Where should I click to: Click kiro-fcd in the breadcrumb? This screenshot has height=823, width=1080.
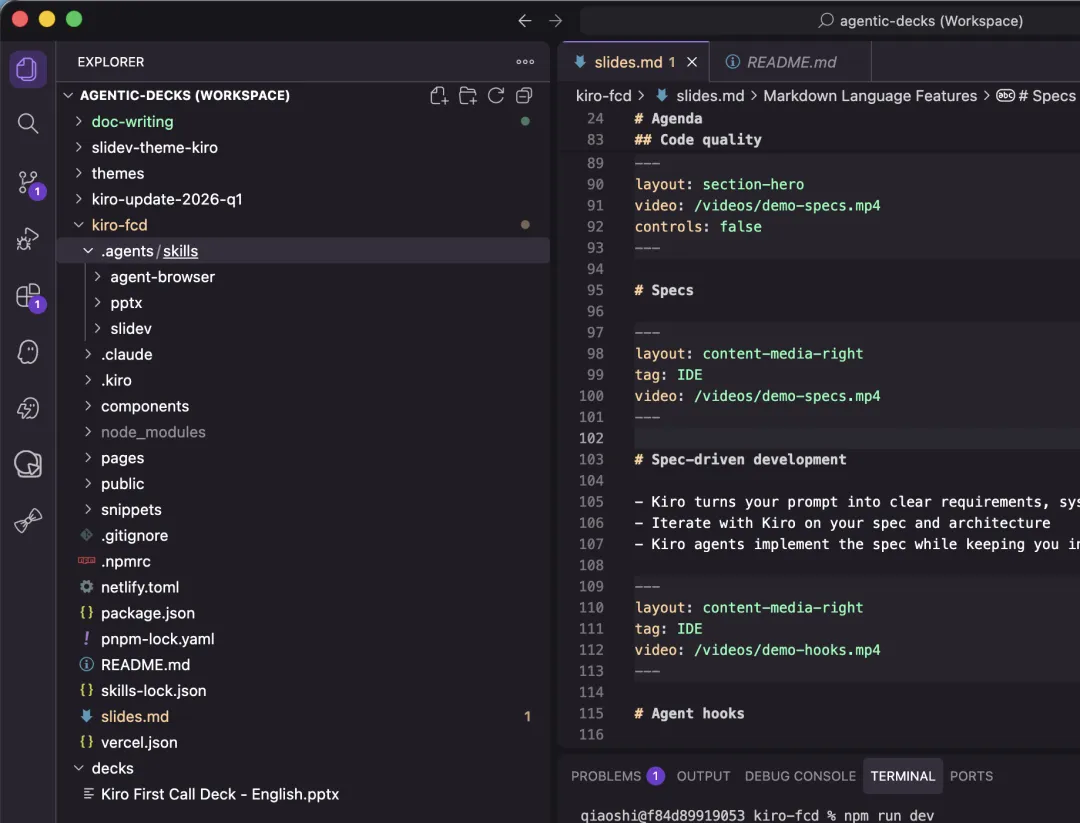coord(603,96)
